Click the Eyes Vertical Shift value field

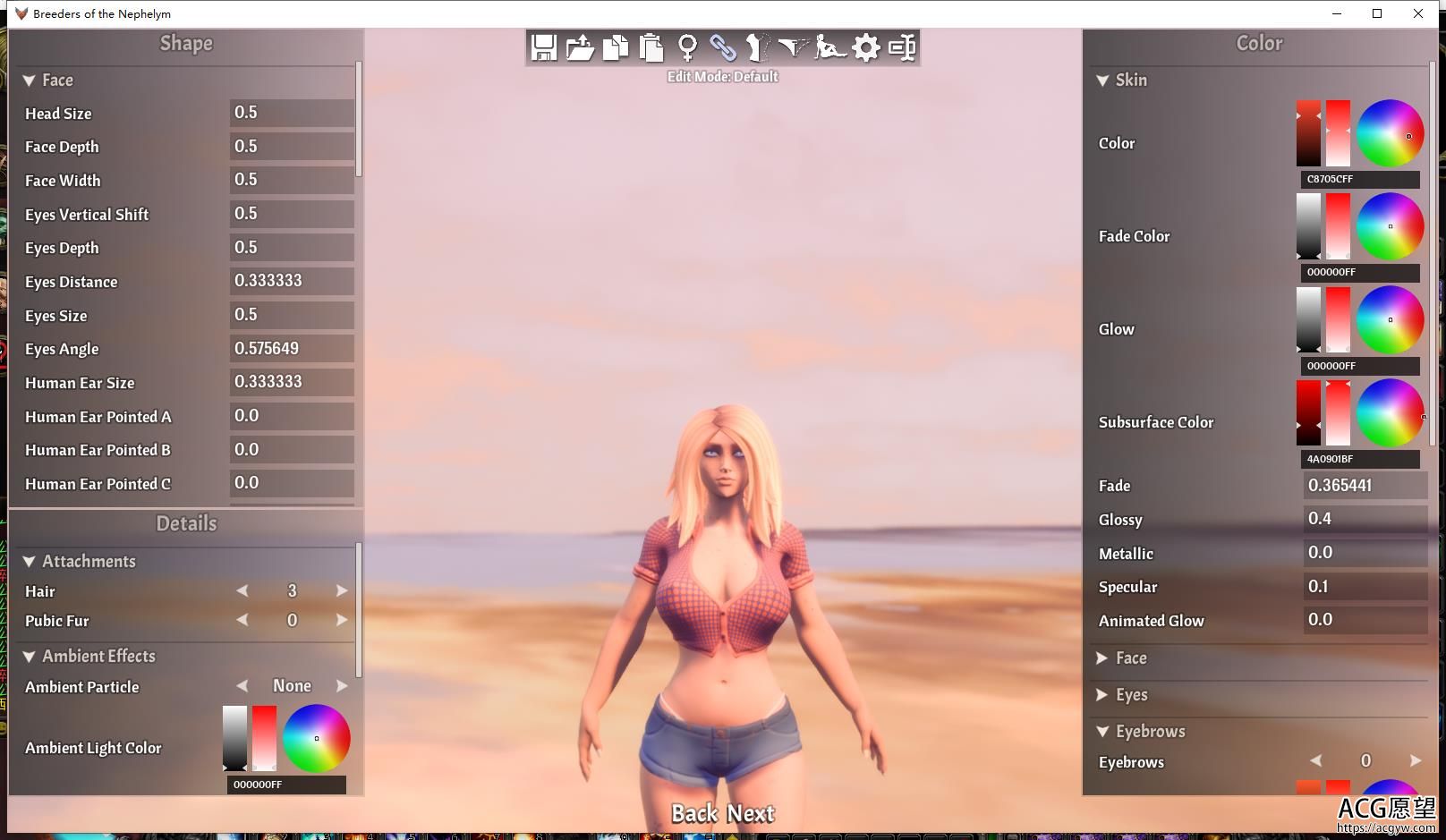click(292, 214)
